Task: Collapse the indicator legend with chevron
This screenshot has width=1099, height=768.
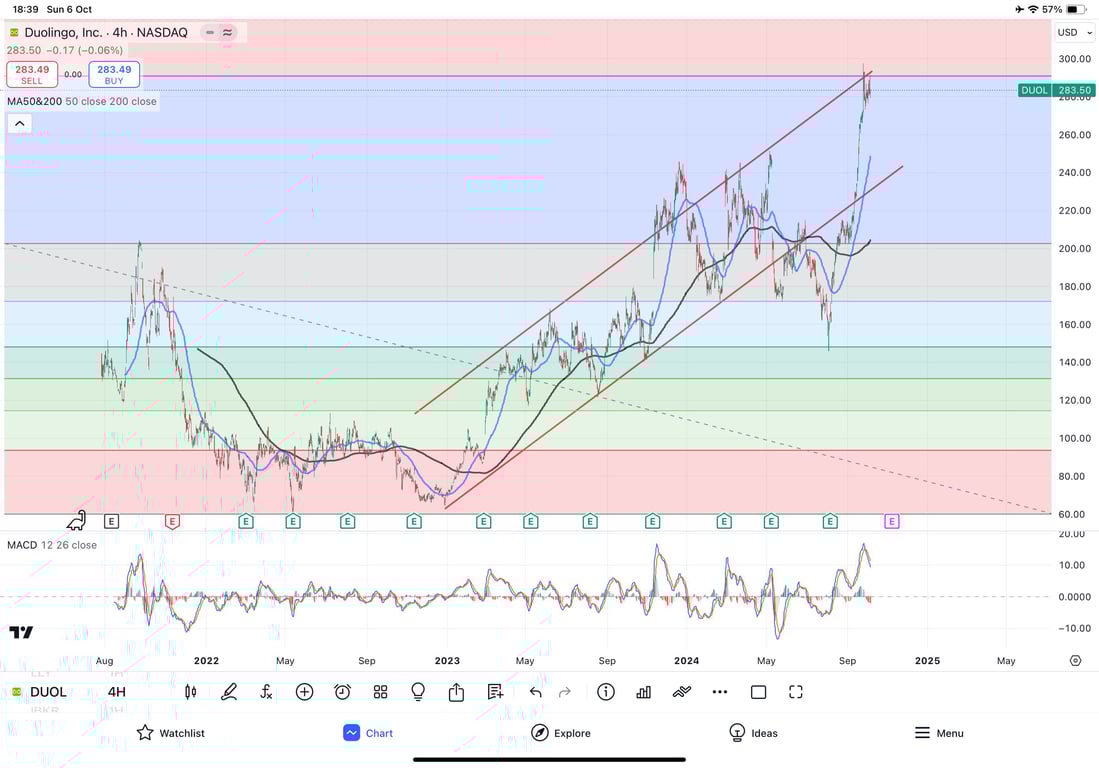Action: tap(20, 124)
